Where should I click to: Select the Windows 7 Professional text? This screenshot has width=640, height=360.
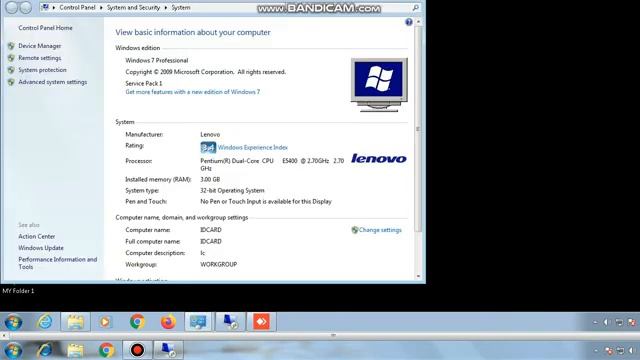tap(157, 60)
